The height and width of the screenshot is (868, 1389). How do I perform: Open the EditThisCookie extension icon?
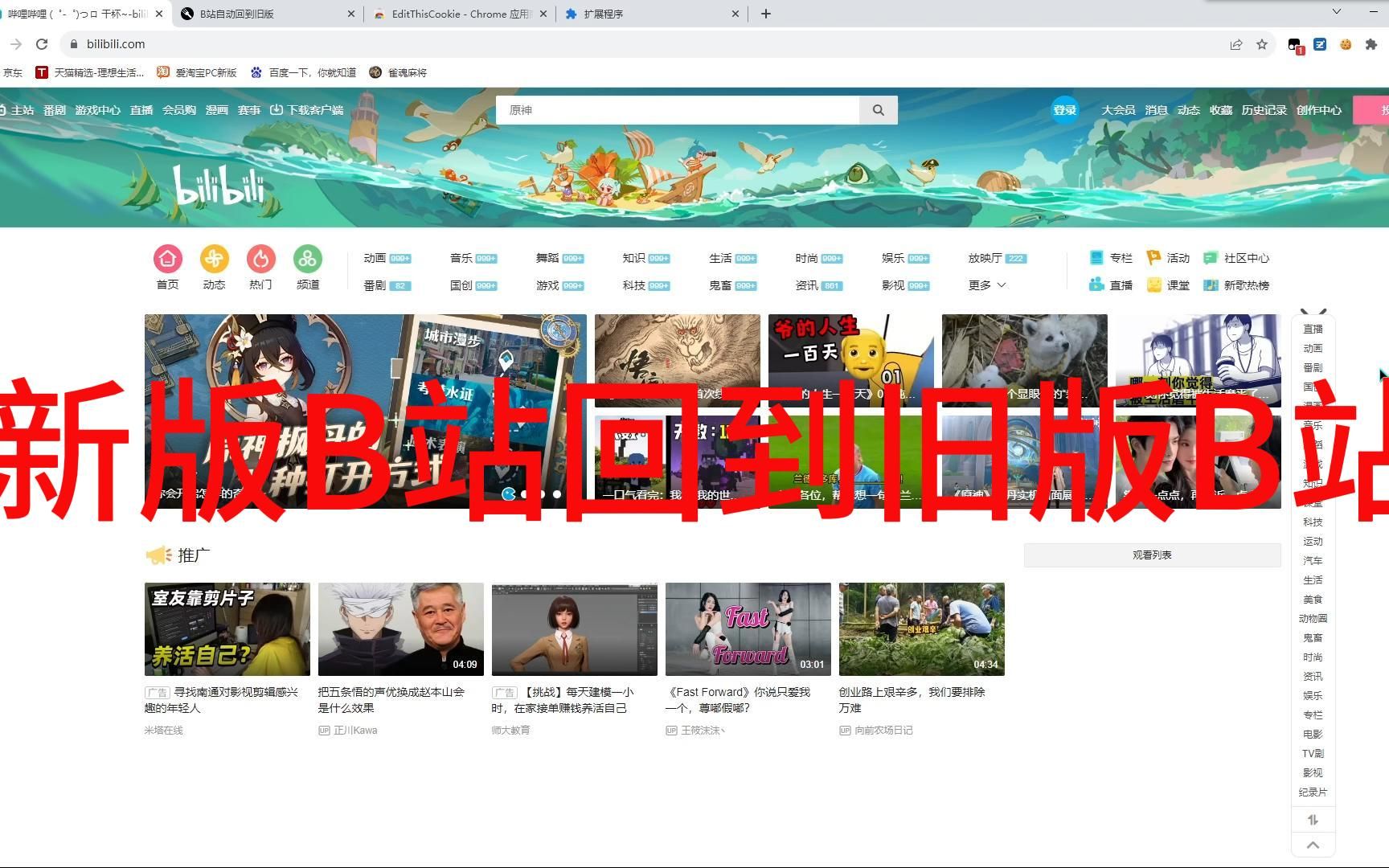click(1346, 44)
